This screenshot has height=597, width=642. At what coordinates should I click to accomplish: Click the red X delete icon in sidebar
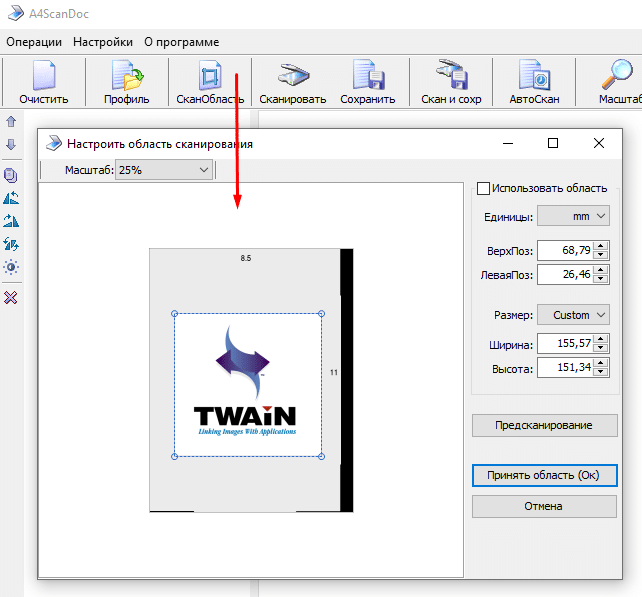pyautogui.click(x=11, y=297)
